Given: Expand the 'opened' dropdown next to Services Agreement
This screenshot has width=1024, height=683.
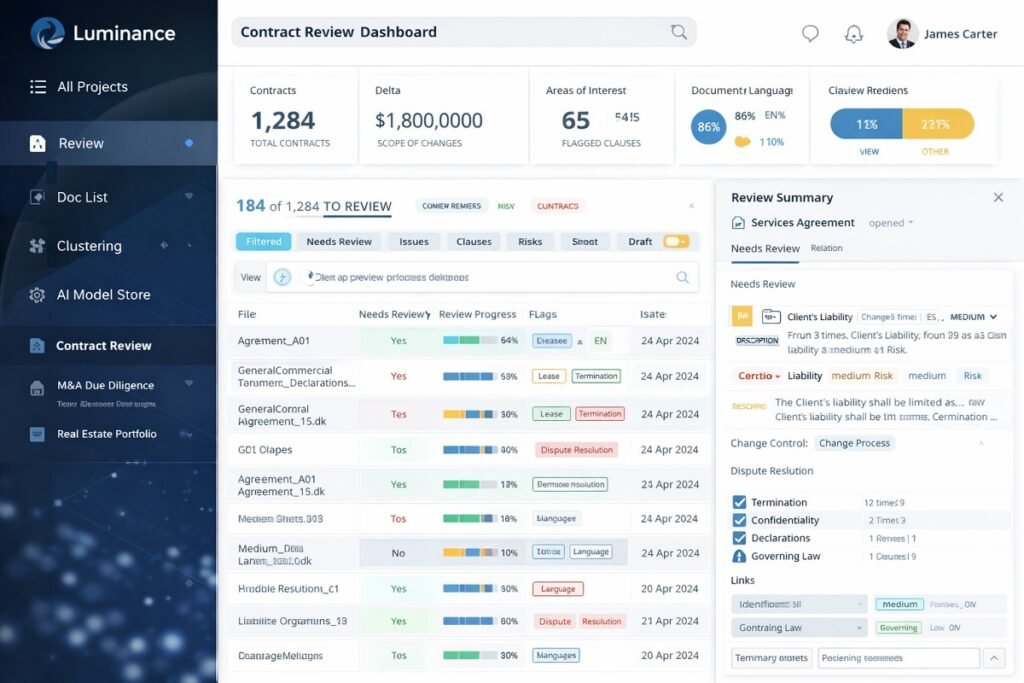Looking at the screenshot, I should pyautogui.click(x=889, y=222).
